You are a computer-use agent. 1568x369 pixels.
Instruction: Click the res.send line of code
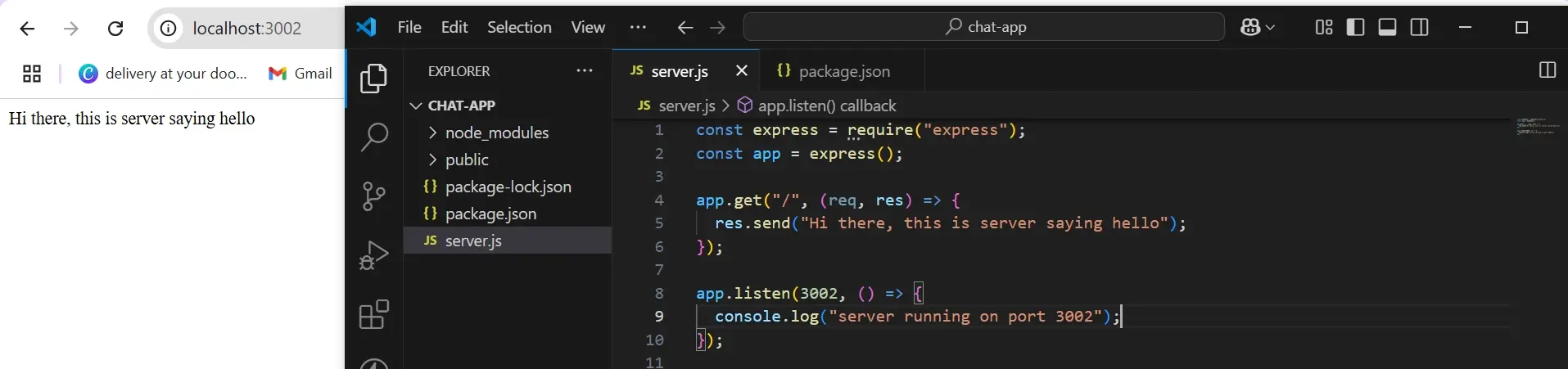(950, 223)
